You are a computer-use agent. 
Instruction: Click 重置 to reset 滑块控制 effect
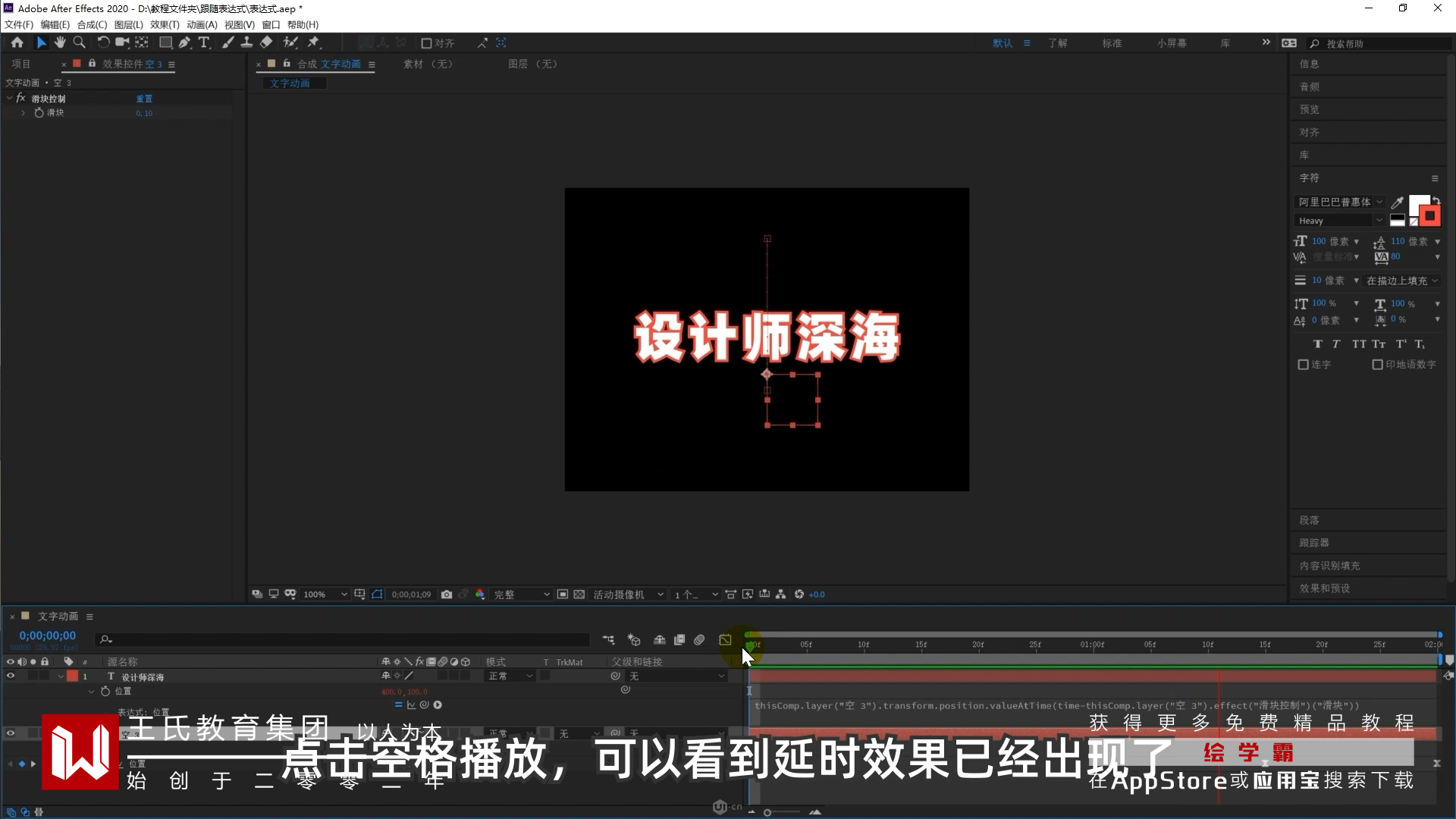(144, 99)
